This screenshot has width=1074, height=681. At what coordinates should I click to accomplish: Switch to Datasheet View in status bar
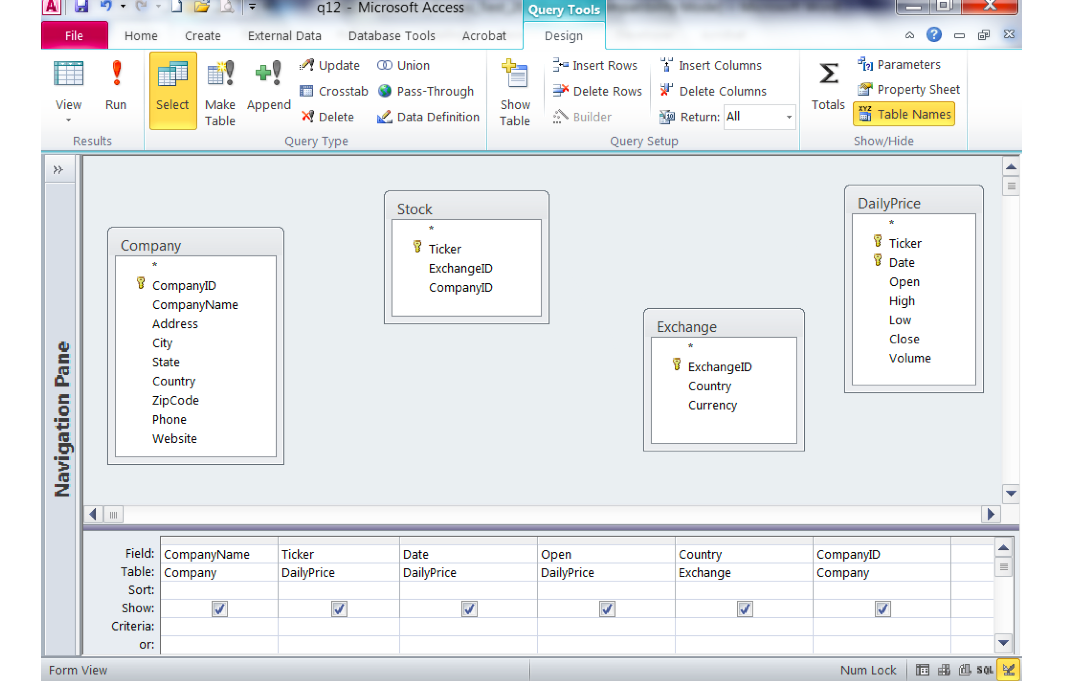(923, 670)
